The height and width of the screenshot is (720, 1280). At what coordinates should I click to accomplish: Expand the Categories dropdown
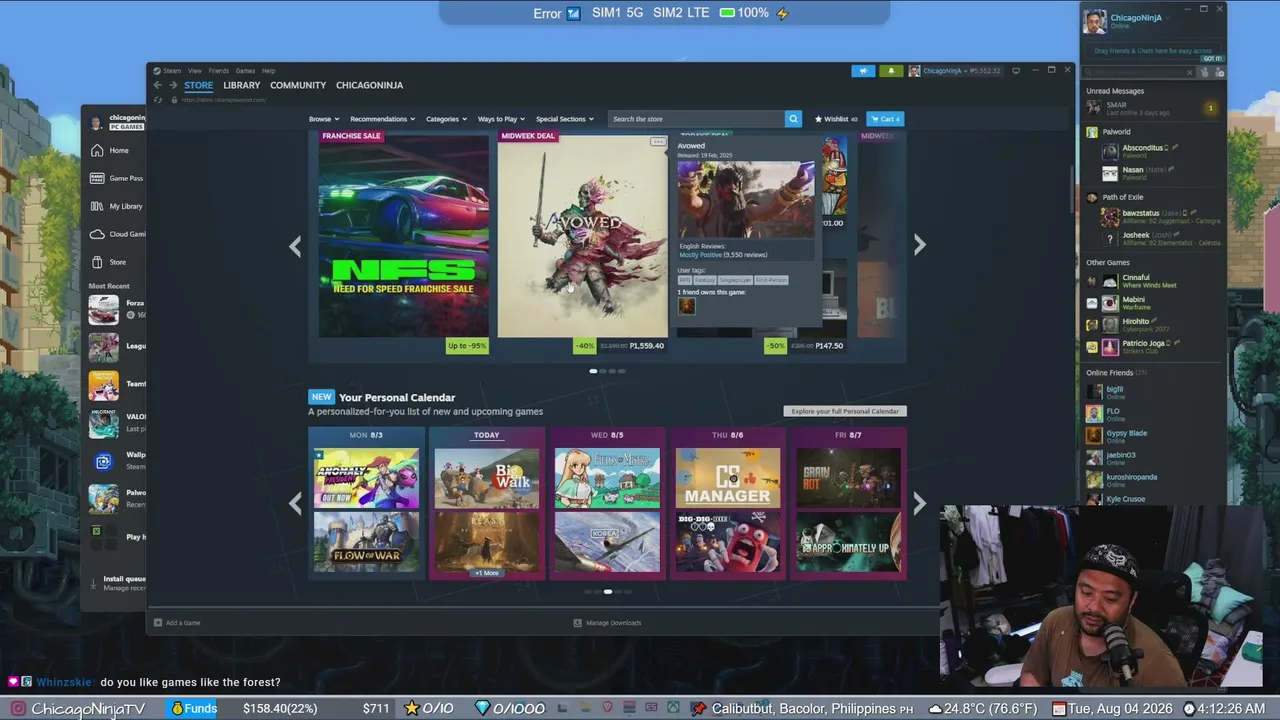(x=446, y=119)
